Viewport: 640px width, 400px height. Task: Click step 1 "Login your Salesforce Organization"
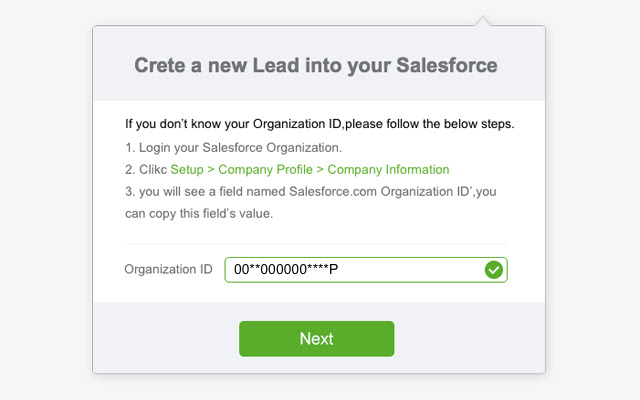click(220, 147)
